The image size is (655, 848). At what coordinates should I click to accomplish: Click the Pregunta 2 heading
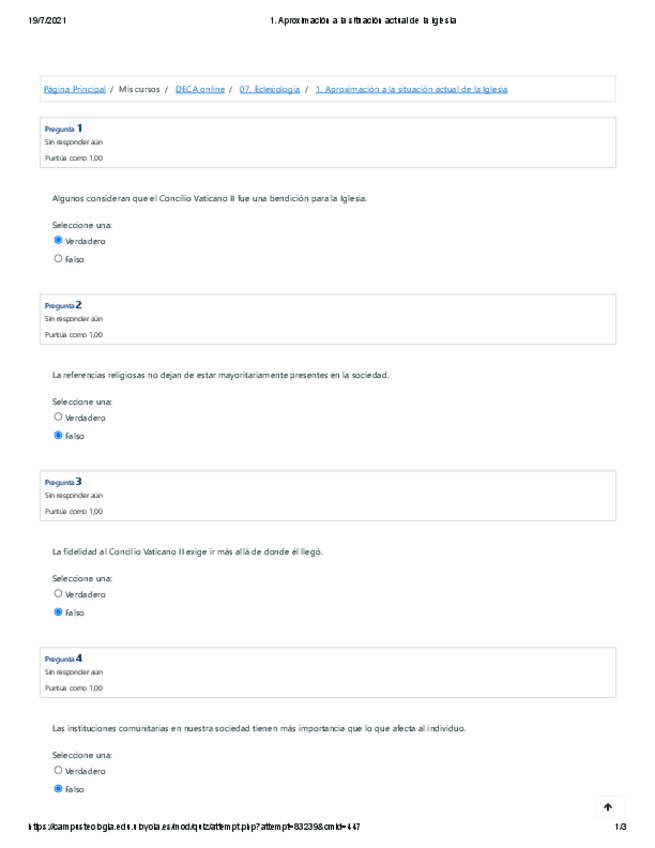(x=63, y=305)
